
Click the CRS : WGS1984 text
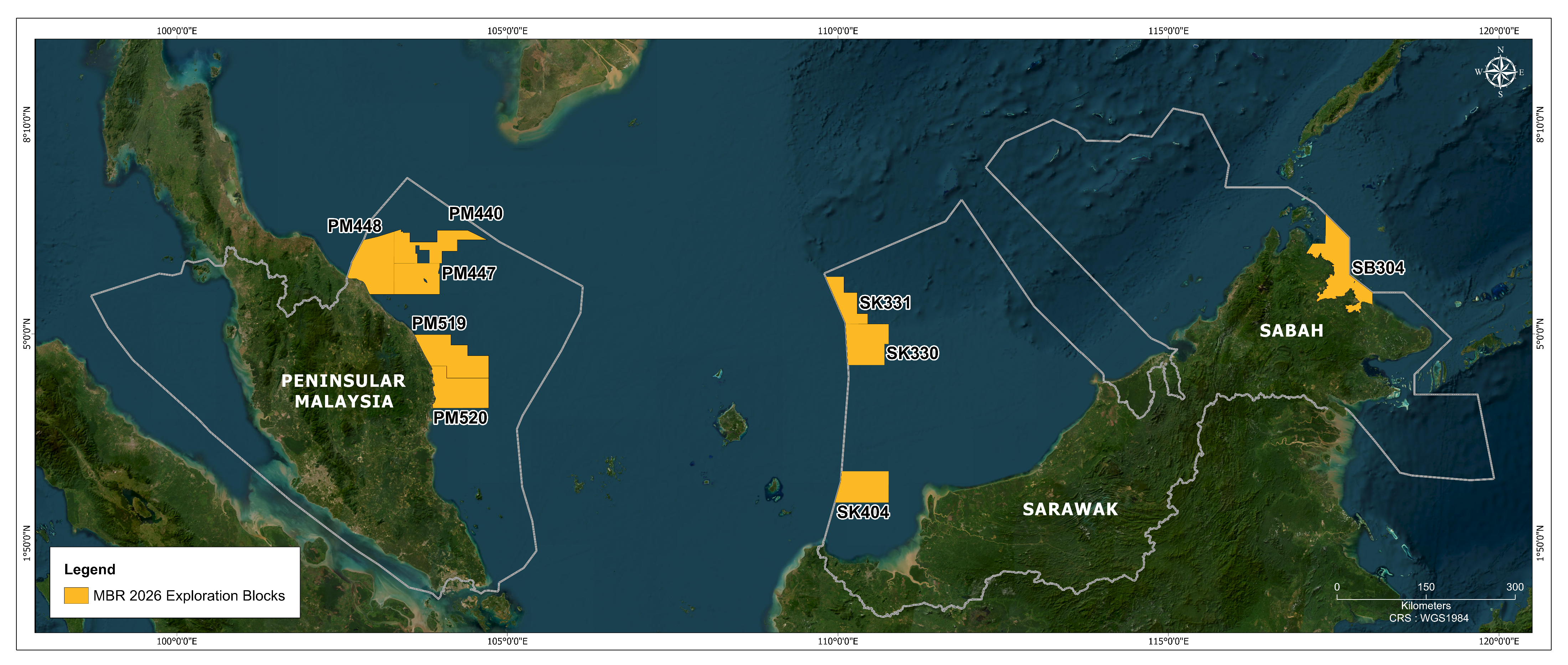(1428, 618)
